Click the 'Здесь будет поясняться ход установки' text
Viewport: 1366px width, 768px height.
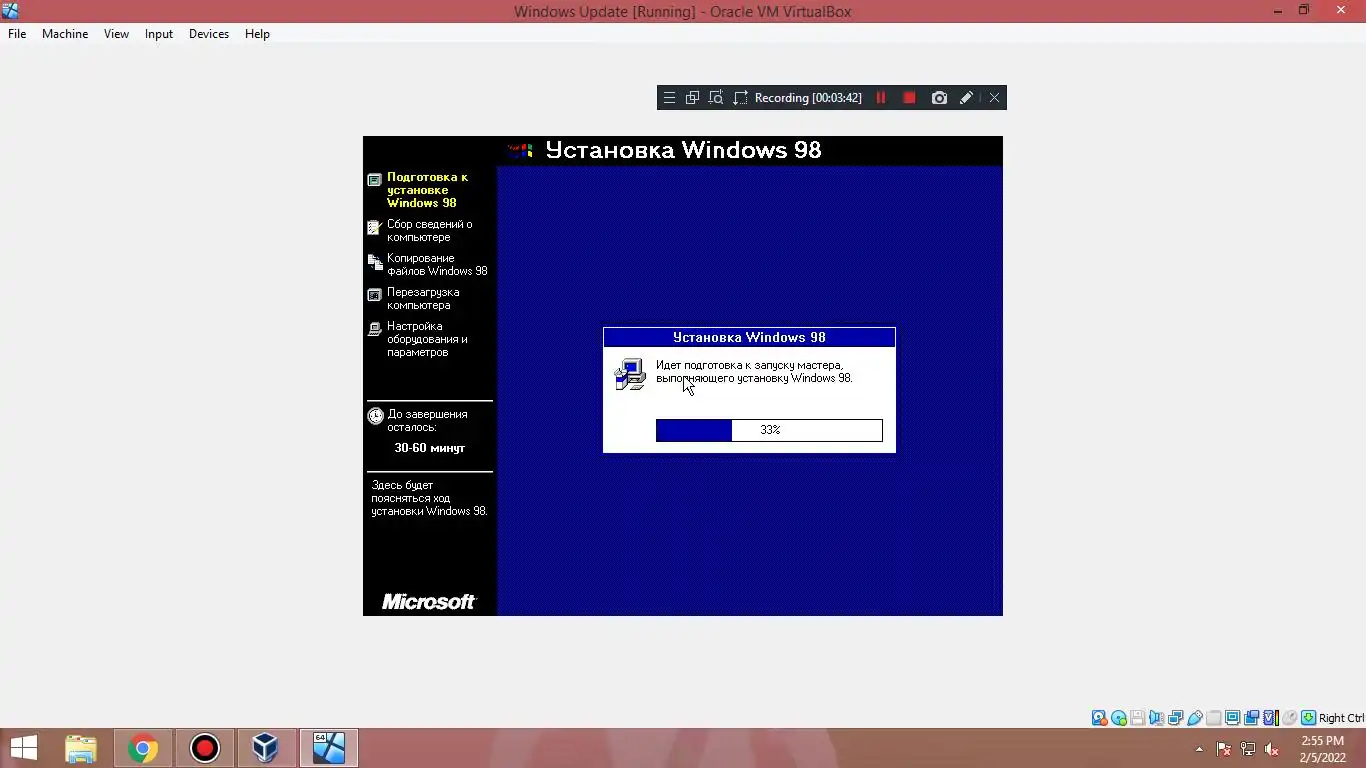coord(429,498)
